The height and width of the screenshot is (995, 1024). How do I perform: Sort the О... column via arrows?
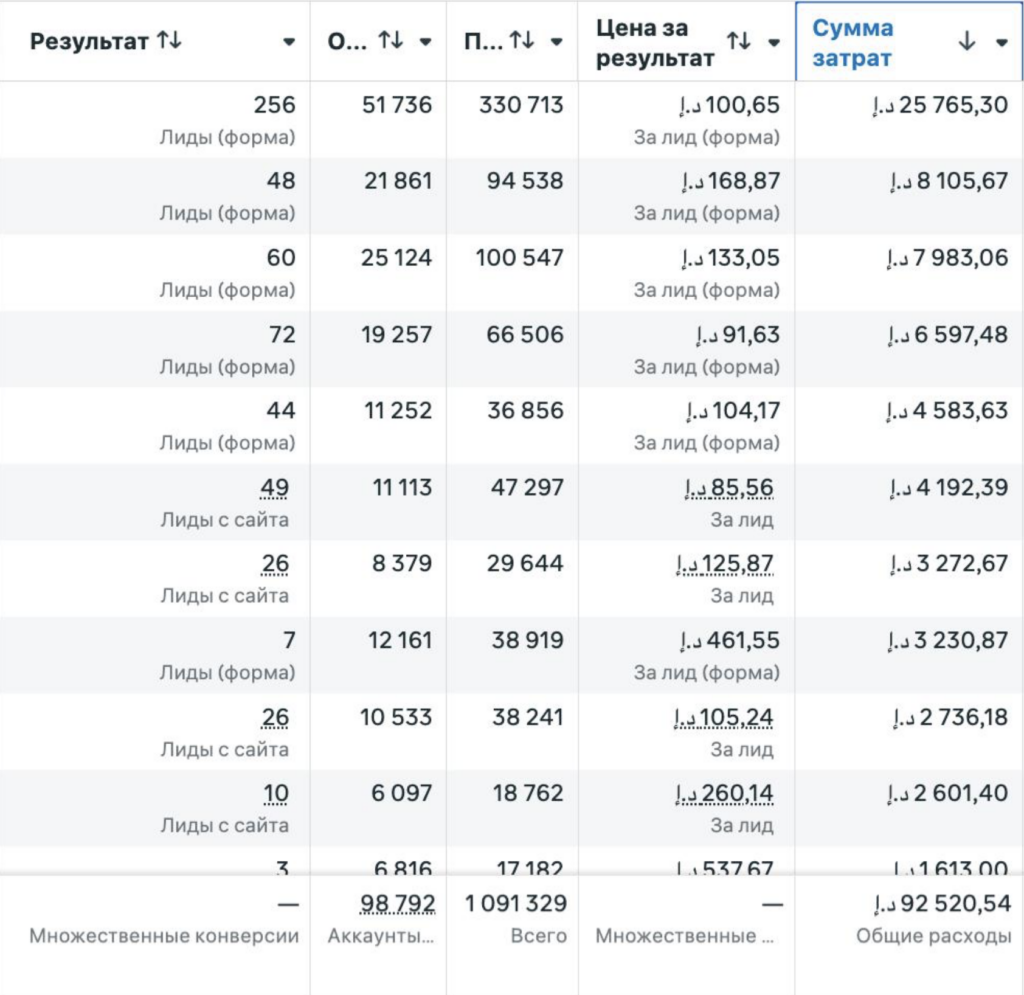point(391,41)
